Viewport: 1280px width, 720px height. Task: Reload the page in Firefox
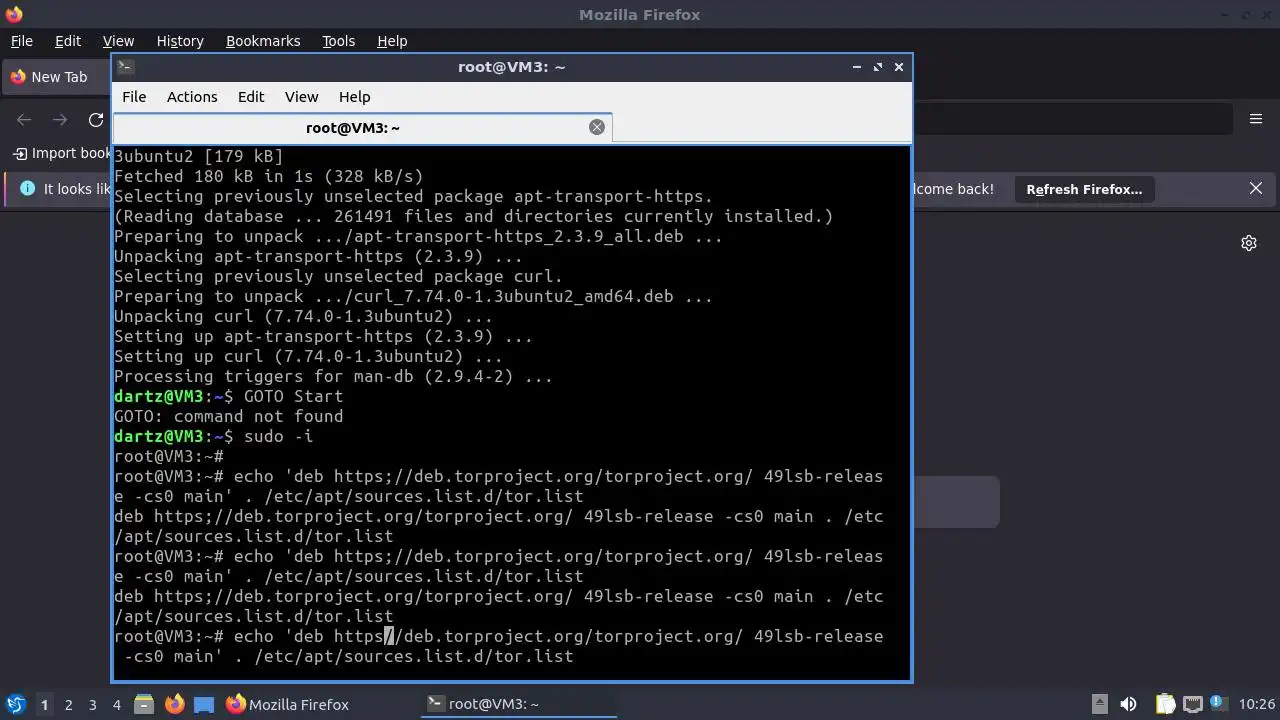pyautogui.click(x=96, y=120)
